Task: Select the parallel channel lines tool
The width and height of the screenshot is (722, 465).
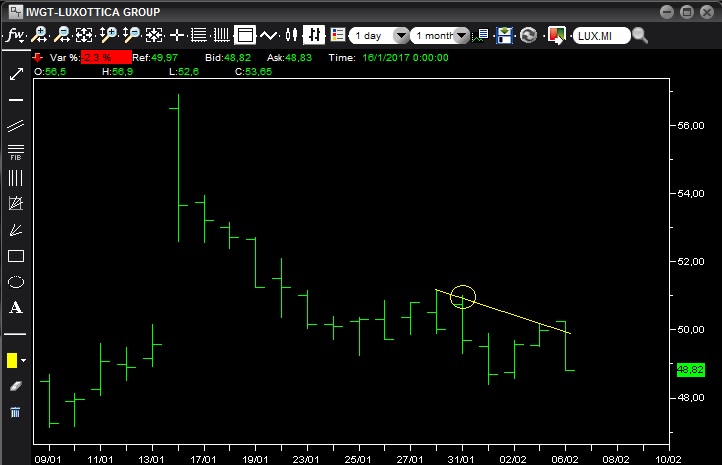Action: pos(15,127)
